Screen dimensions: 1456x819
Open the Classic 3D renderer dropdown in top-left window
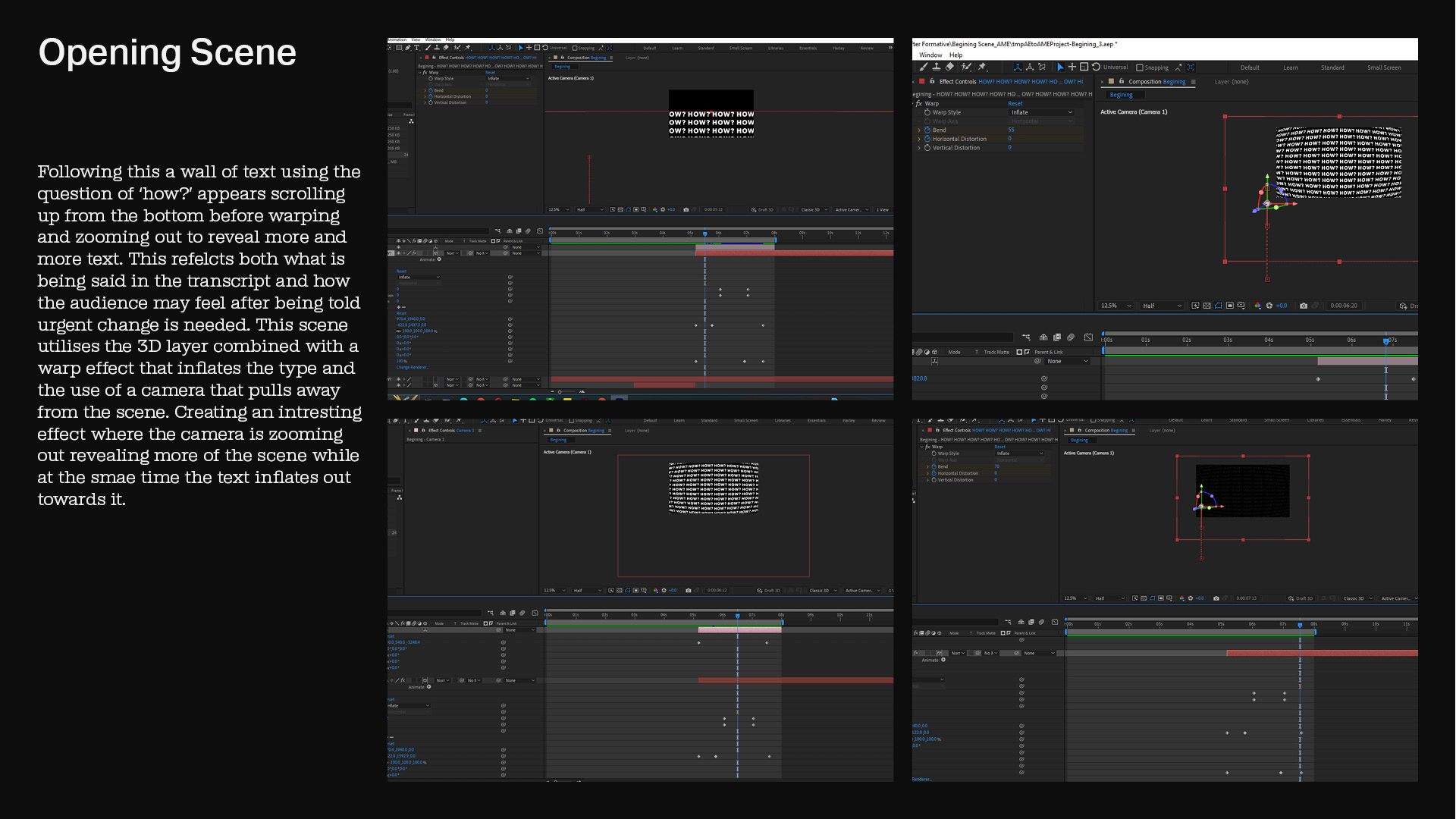814,209
